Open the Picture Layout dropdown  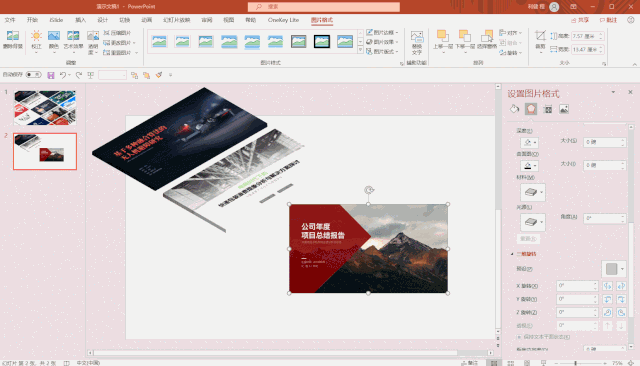[382, 51]
